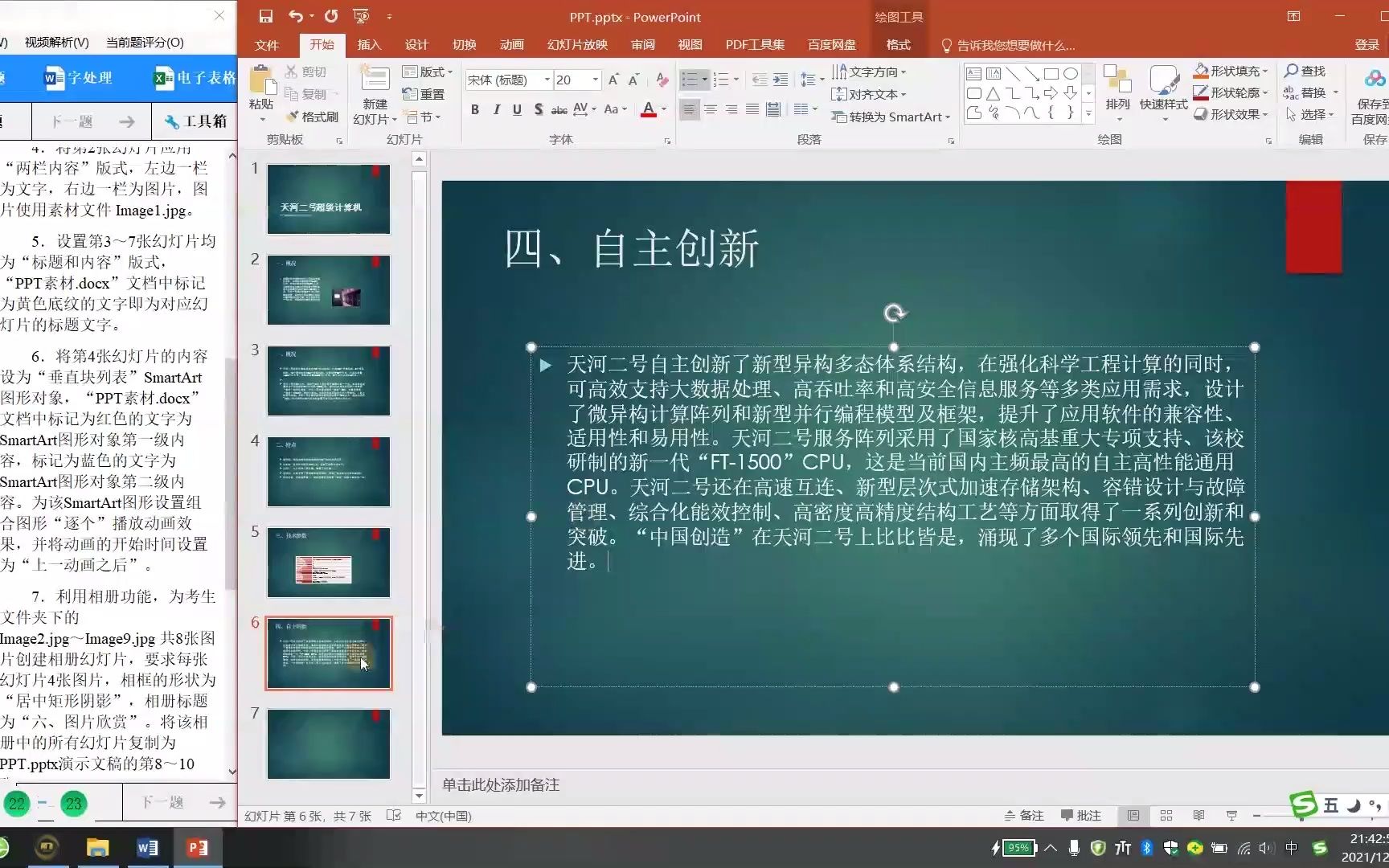Select the text shadow icon

[x=538, y=109]
